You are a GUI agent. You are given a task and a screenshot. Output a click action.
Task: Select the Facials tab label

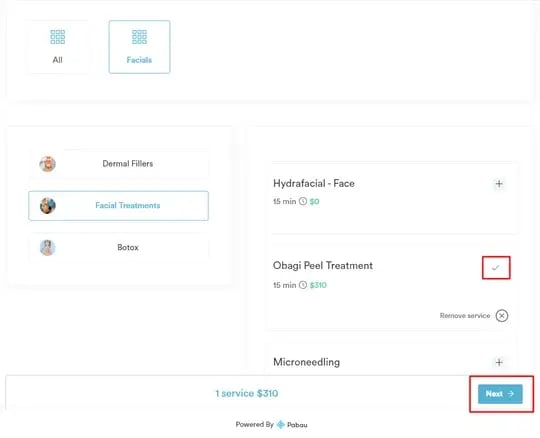click(x=139, y=60)
